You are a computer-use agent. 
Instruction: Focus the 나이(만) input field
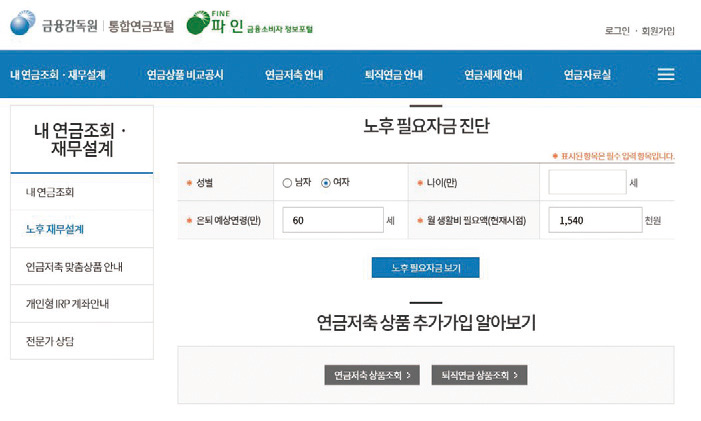point(586,183)
